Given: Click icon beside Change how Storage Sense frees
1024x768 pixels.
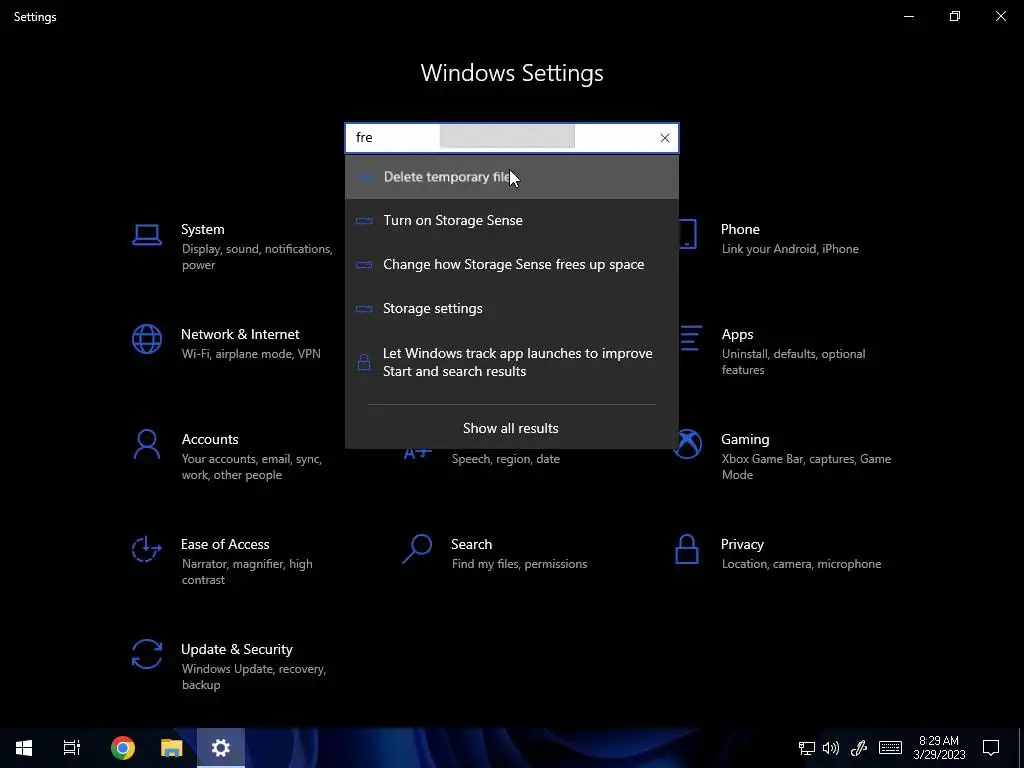Looking at the screenshot, I should pyautogui.click(x=364, y=265).
